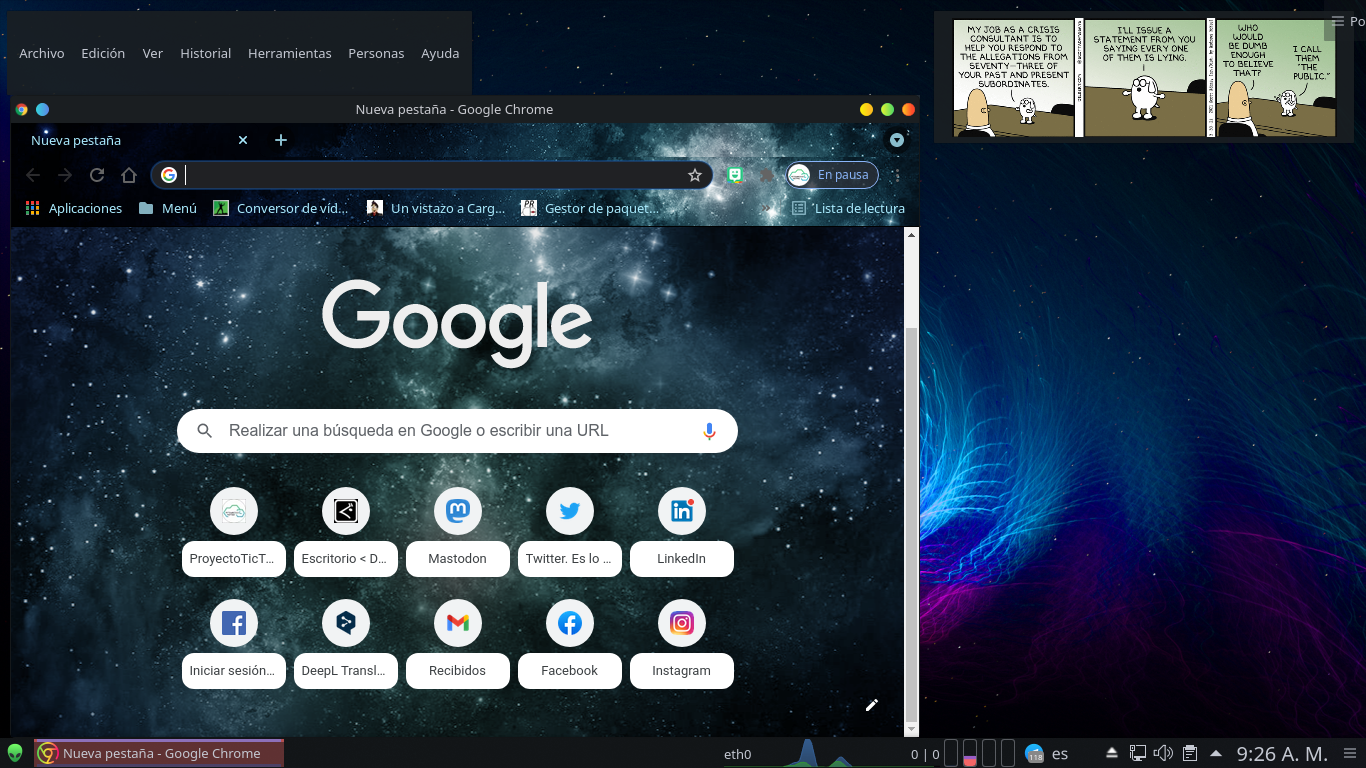1366x768 pixels.
Task: Open the Extensions puzzle-piece icon
Action: [767, 175]
